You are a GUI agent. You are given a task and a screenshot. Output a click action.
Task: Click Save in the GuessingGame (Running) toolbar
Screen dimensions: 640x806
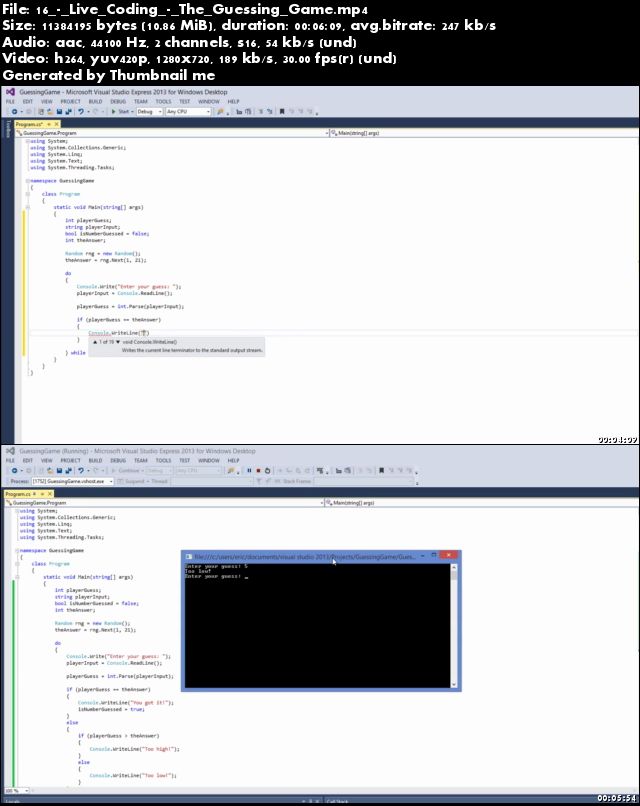(x=59, y=470)
